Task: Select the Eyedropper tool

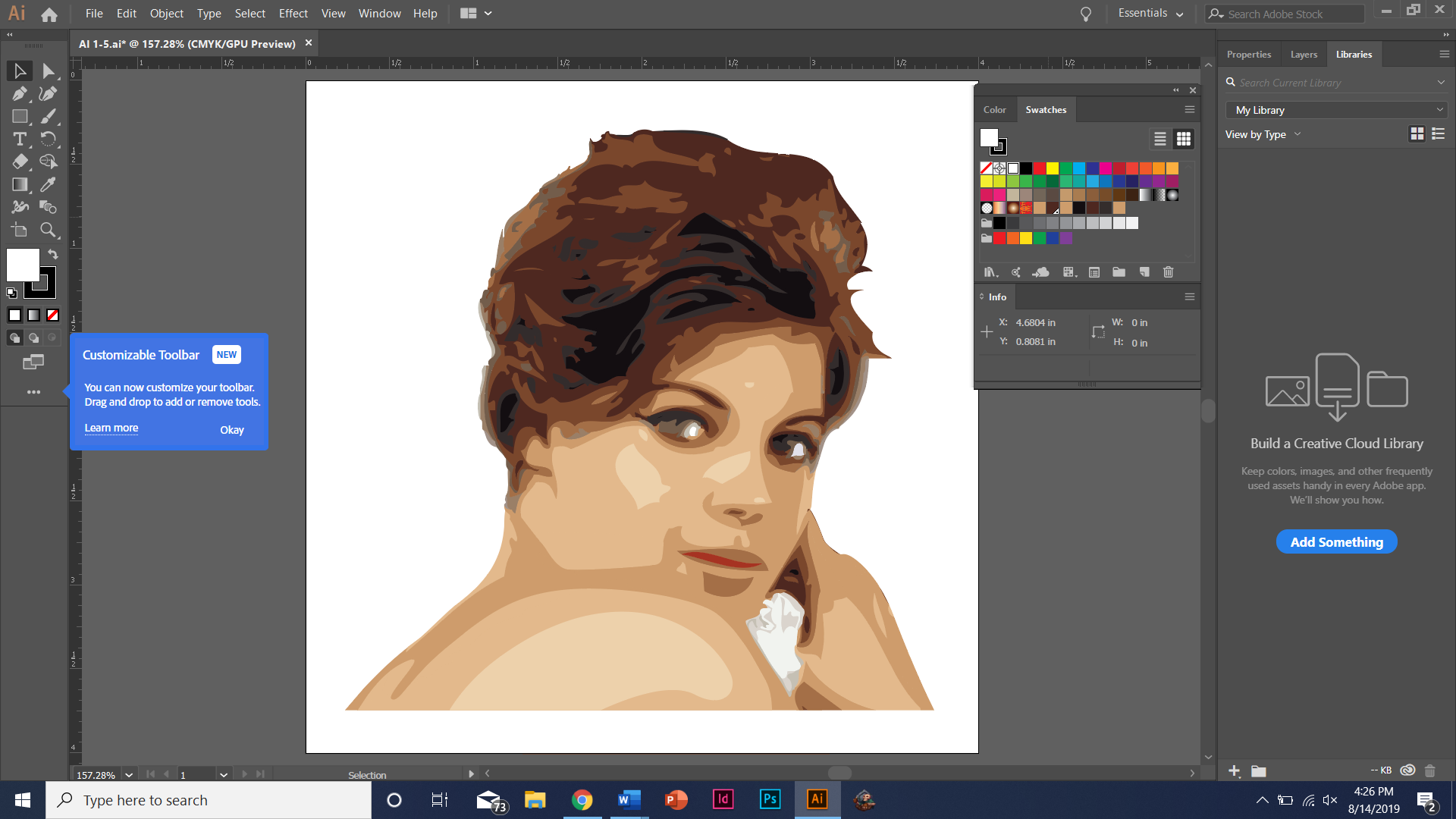Action: click(x=48, y=184)
